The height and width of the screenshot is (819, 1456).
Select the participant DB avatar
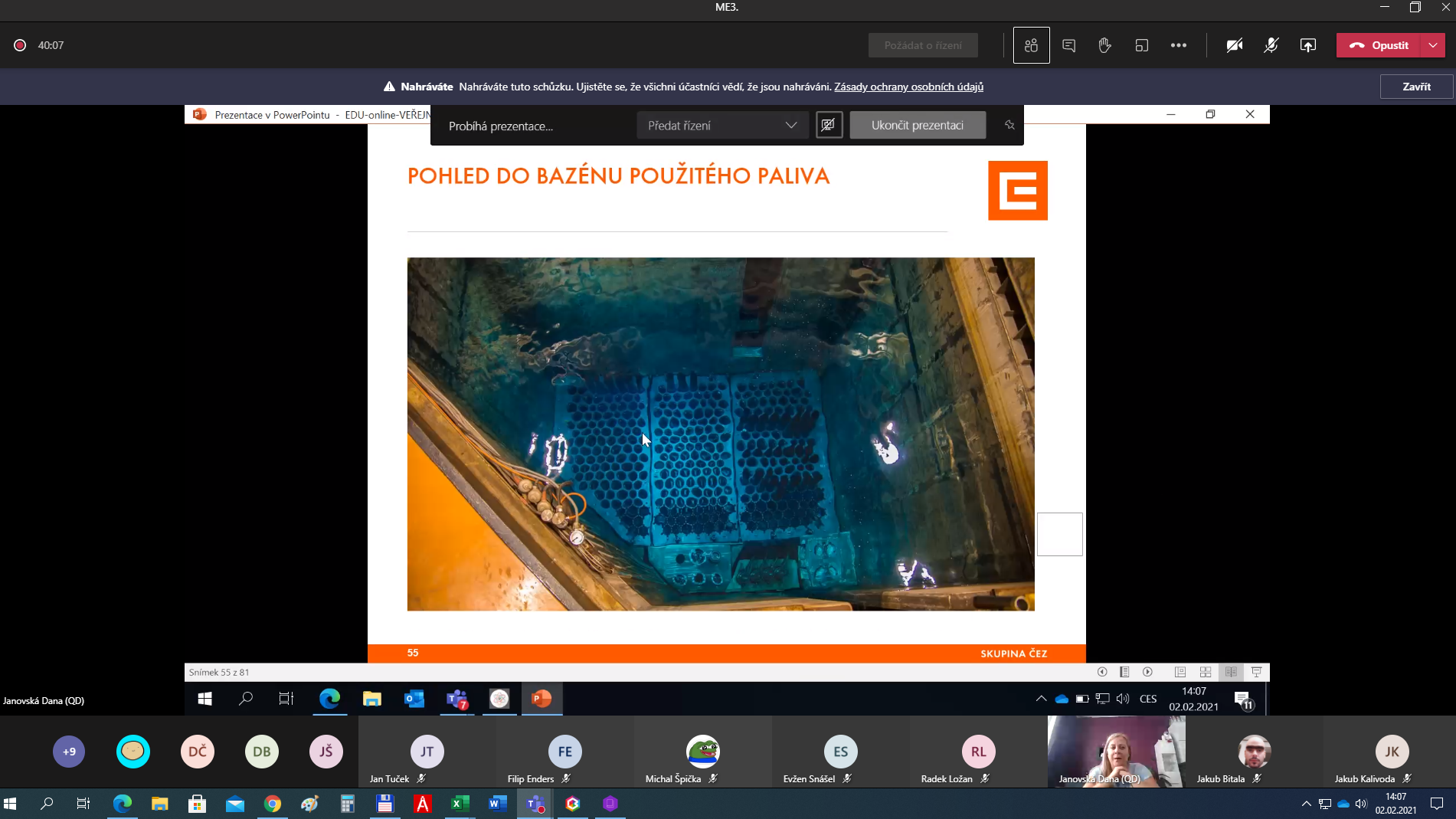(x=262, y=752)
